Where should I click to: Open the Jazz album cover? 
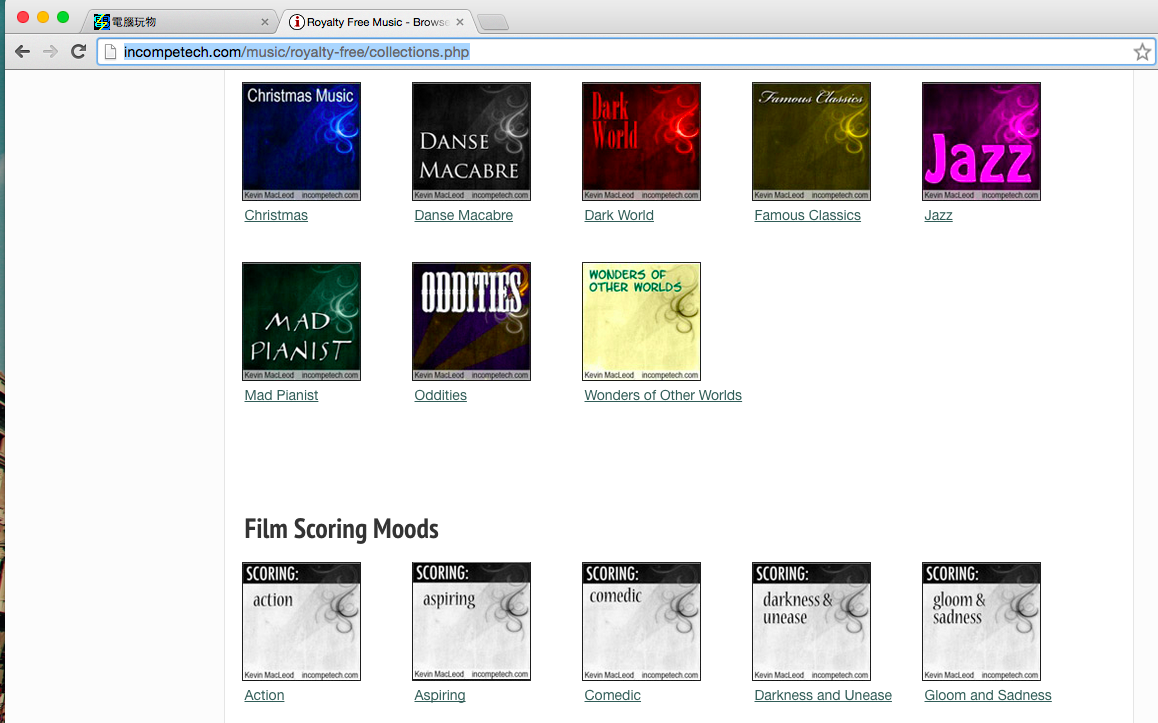981,141
